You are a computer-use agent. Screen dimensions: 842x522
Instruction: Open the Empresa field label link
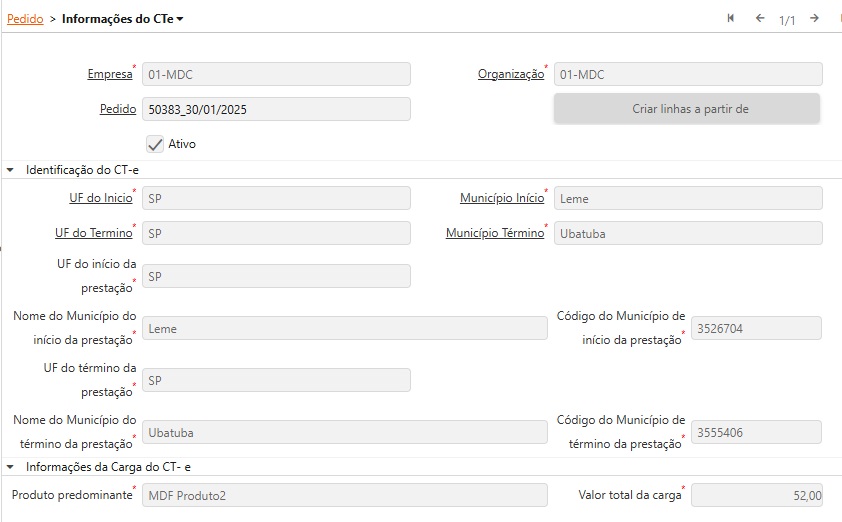tap(109, 74)
